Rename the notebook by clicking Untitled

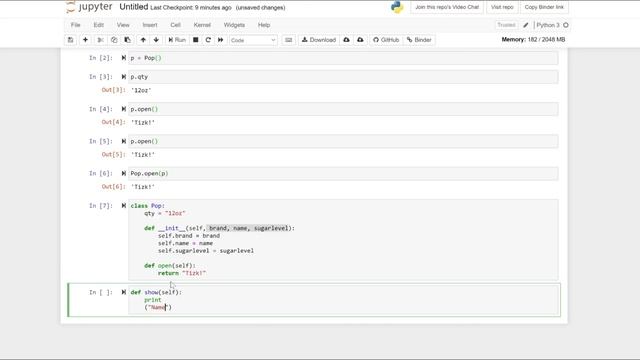(x=133, y=7)
